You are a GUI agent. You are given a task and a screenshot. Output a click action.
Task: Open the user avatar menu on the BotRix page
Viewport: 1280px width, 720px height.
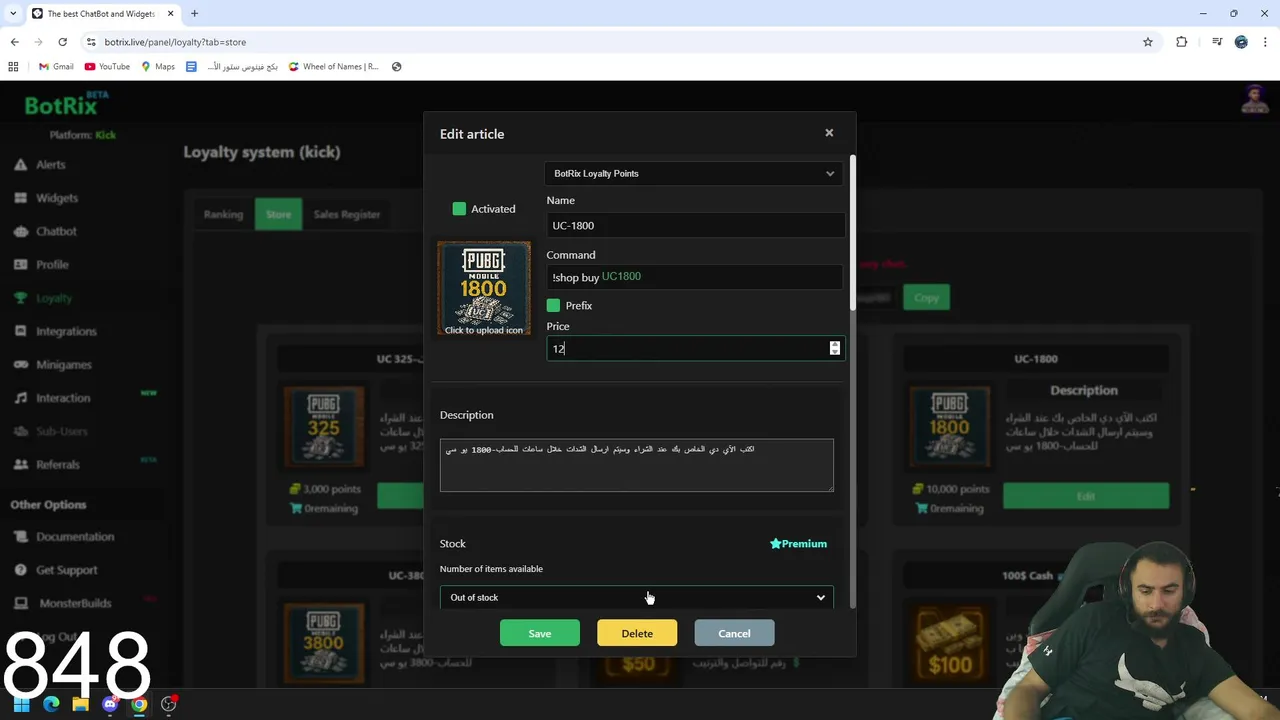click(x=1255, y=100)
